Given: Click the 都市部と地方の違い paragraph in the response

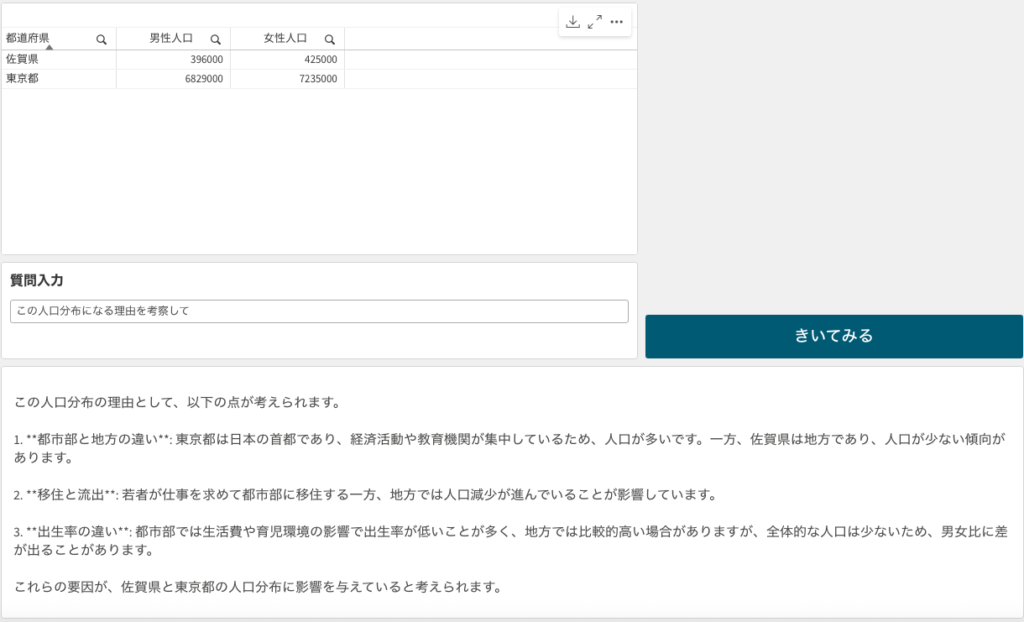Looking at the screenshot, I should [x=510, y=448].
